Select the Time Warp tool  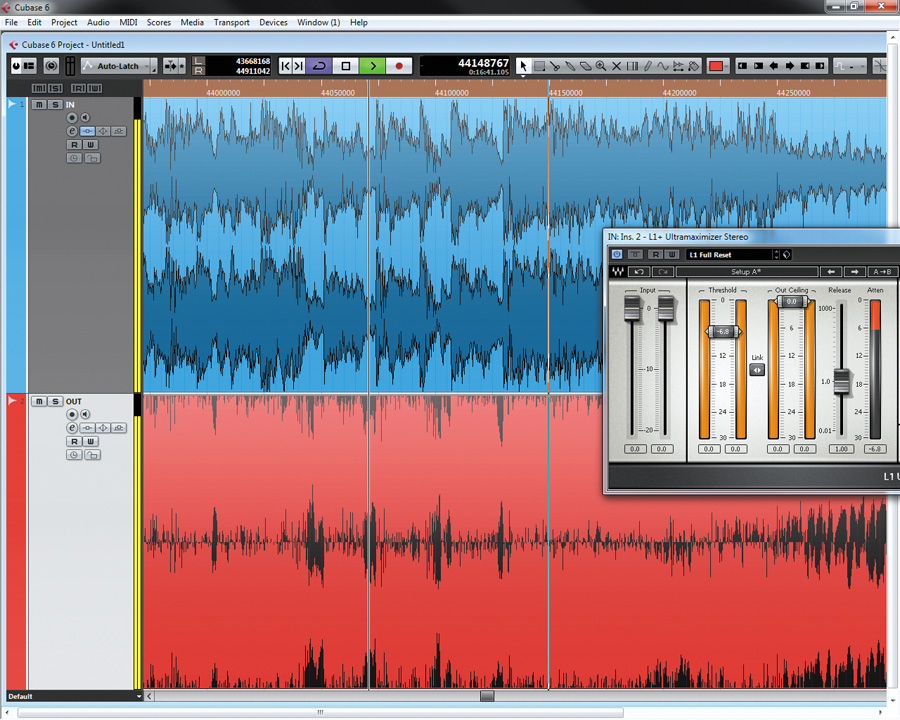[632, 66]
